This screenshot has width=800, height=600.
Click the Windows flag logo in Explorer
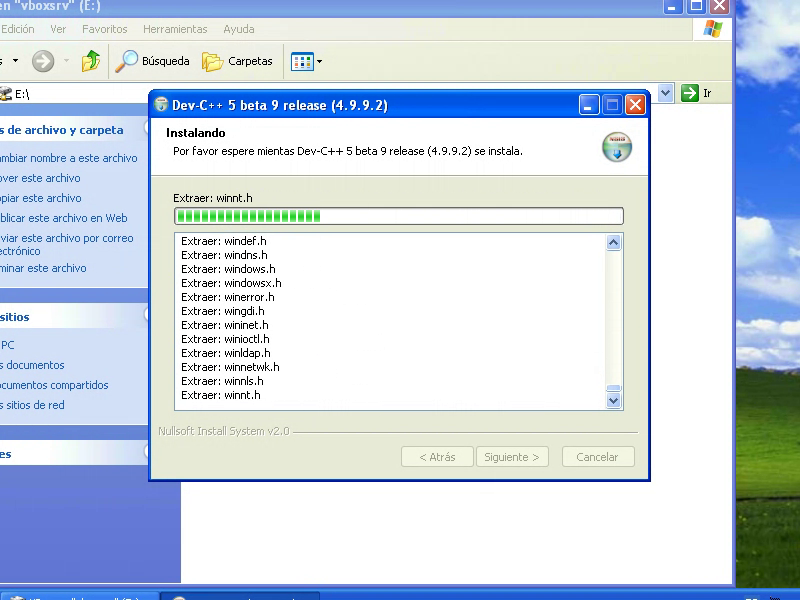[x=712, y=29]
